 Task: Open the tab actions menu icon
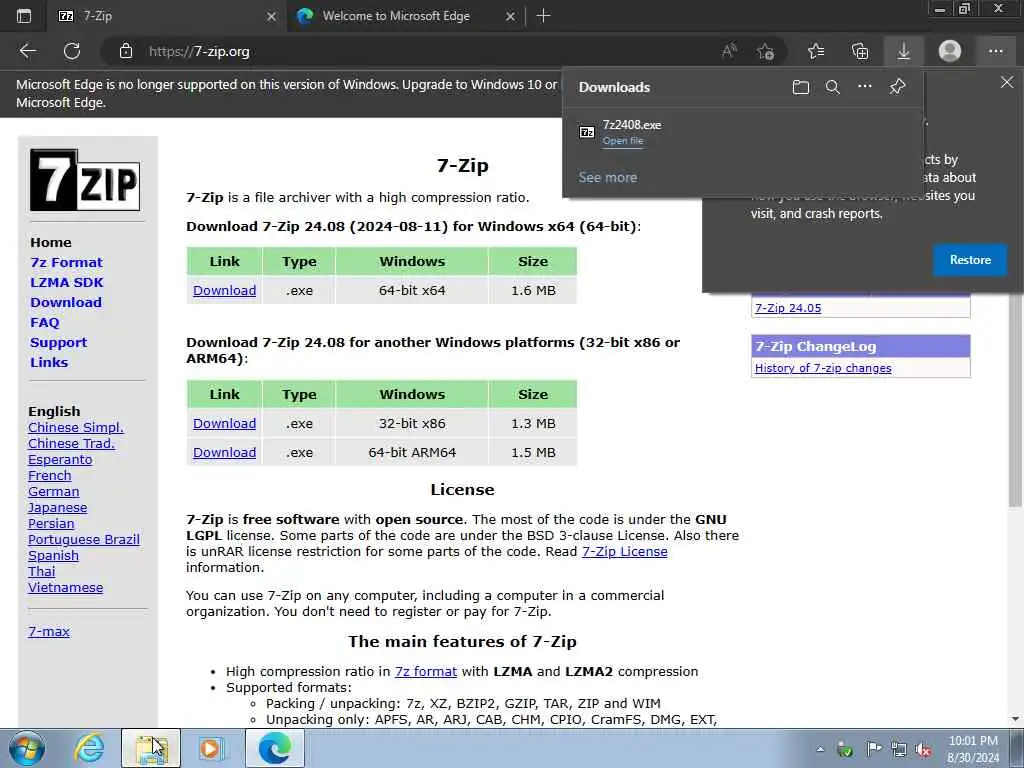24,16
